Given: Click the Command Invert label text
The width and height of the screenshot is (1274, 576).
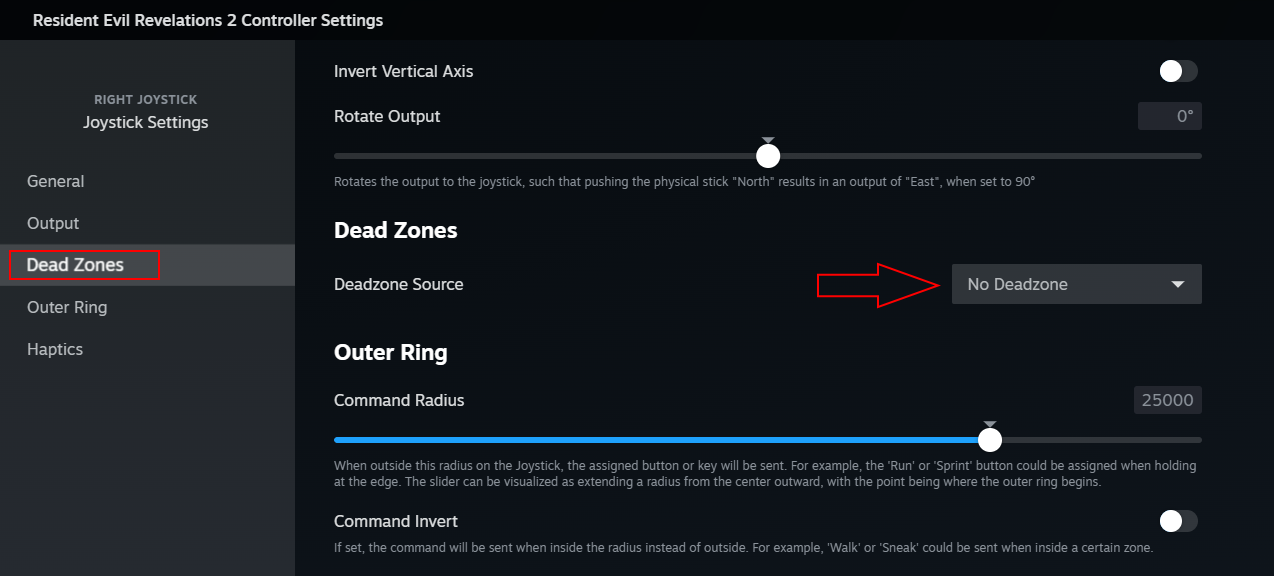Looking at the screenshot, I should [x=396, y=521].
